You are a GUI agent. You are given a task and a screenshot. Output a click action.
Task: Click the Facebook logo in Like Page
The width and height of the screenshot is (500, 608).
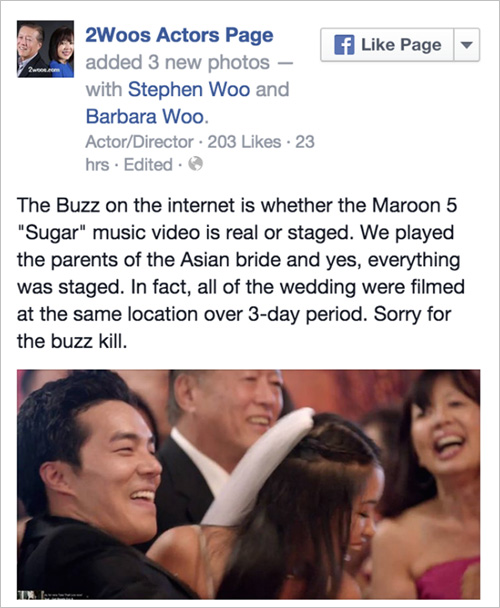344,45
